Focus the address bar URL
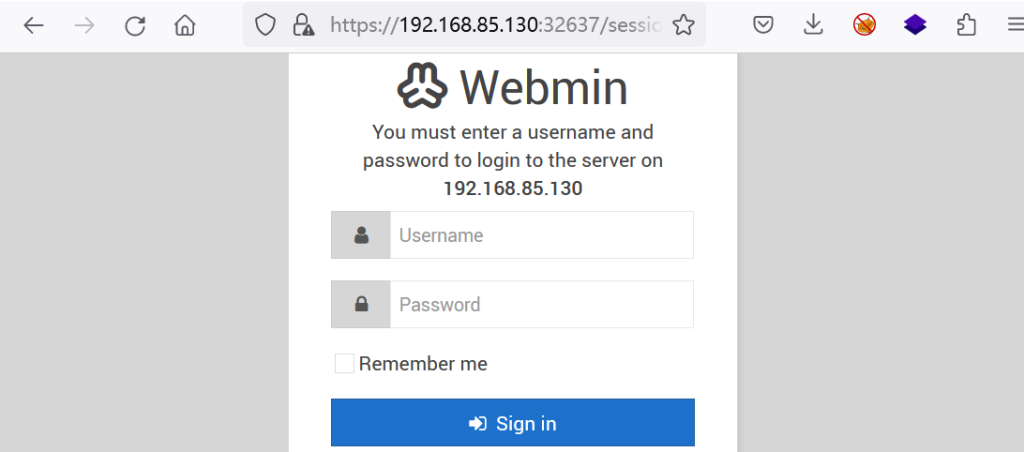 (x=496, y=25)
